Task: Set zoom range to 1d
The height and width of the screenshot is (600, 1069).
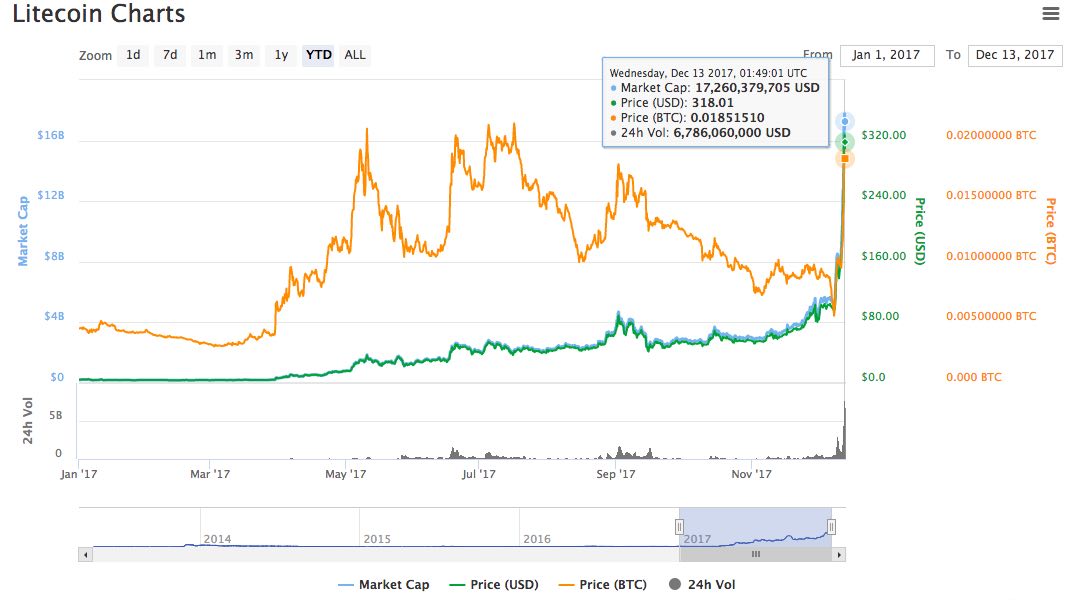Action: (x=133, y=55)
